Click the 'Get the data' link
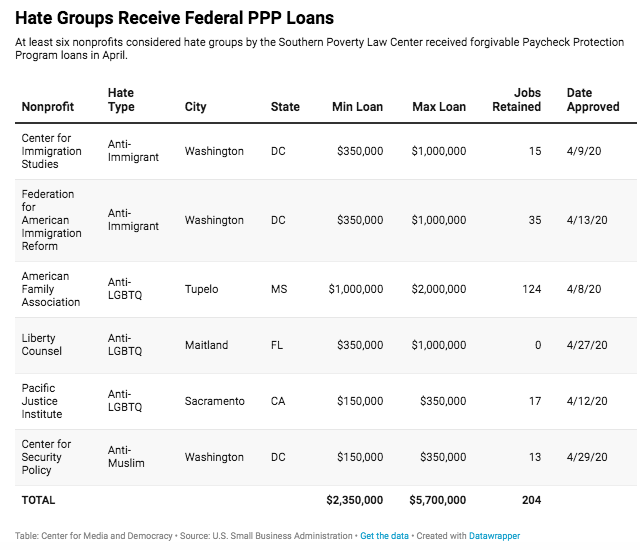 [x=384, y=536]
